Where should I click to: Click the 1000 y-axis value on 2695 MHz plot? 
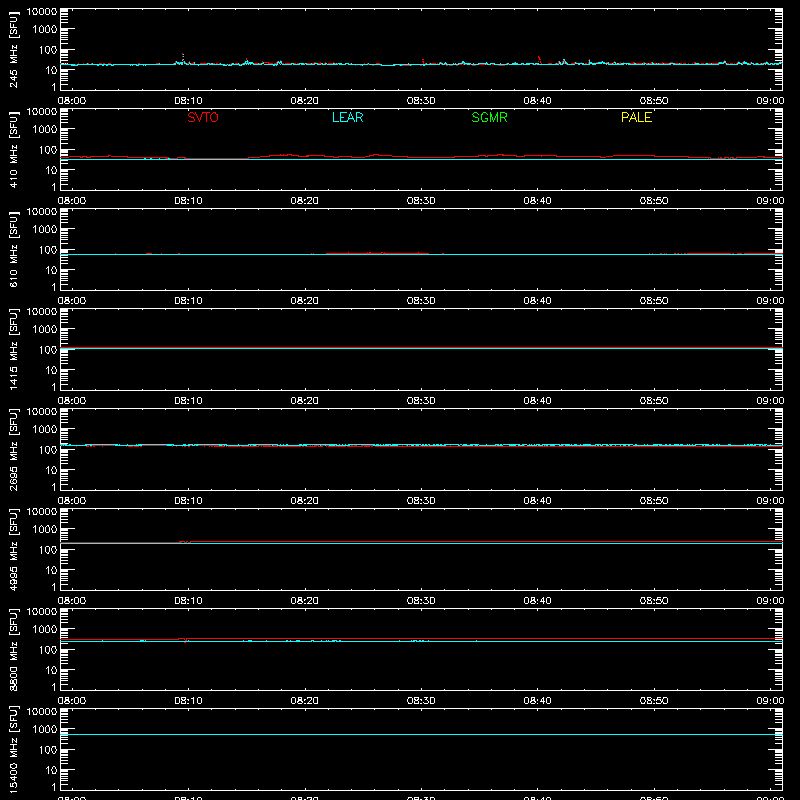[x=45, y=430]
